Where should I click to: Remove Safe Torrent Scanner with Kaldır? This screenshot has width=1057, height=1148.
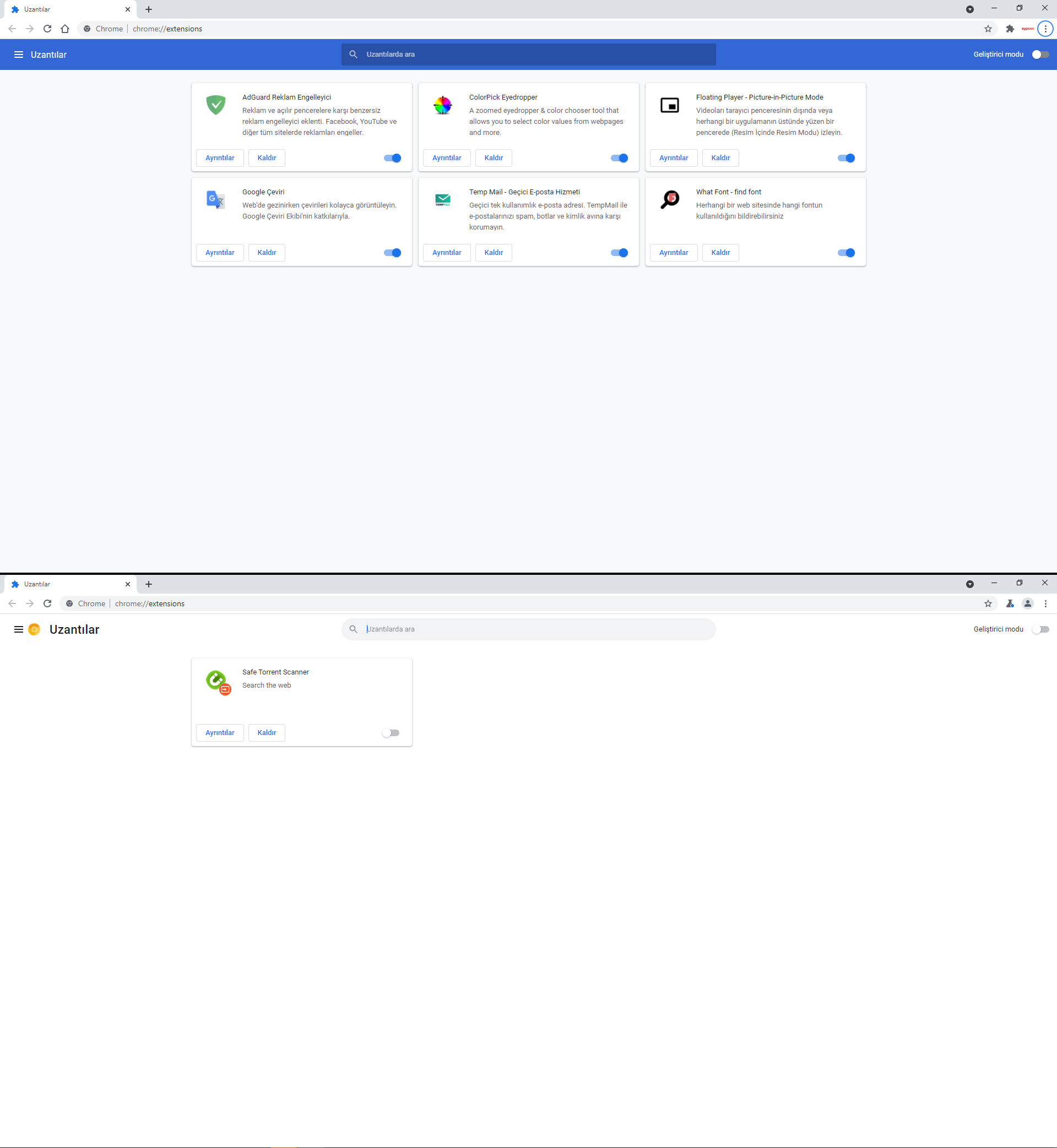click(267, 732)
